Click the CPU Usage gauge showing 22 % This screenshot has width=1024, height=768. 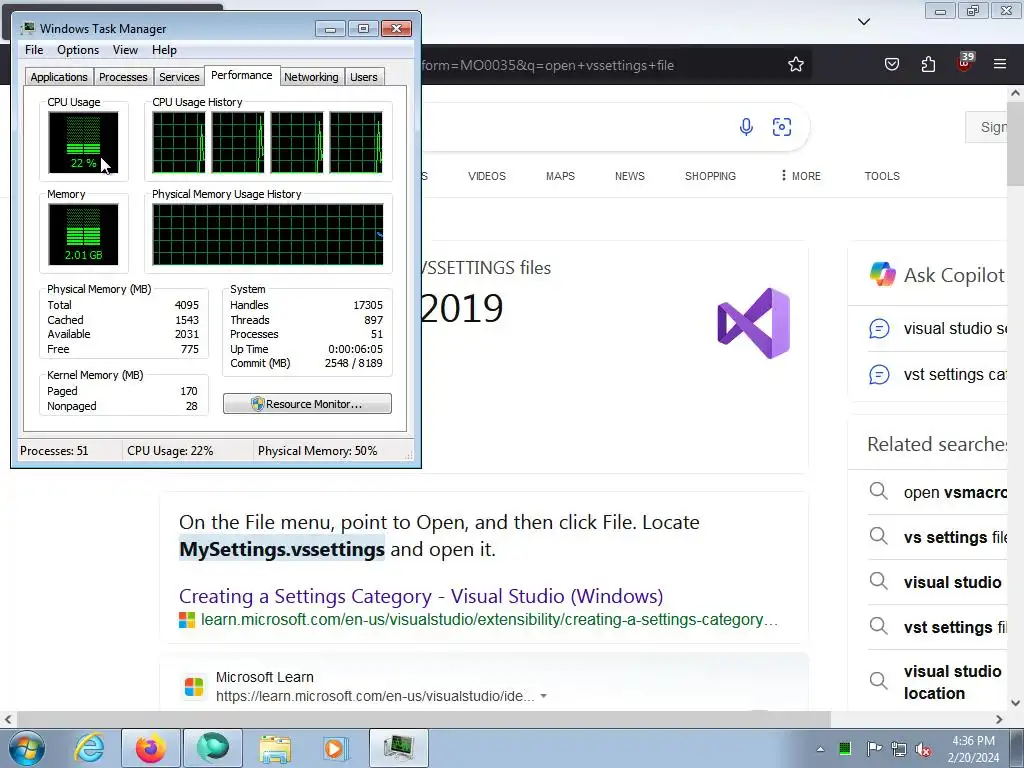(83, 142)
